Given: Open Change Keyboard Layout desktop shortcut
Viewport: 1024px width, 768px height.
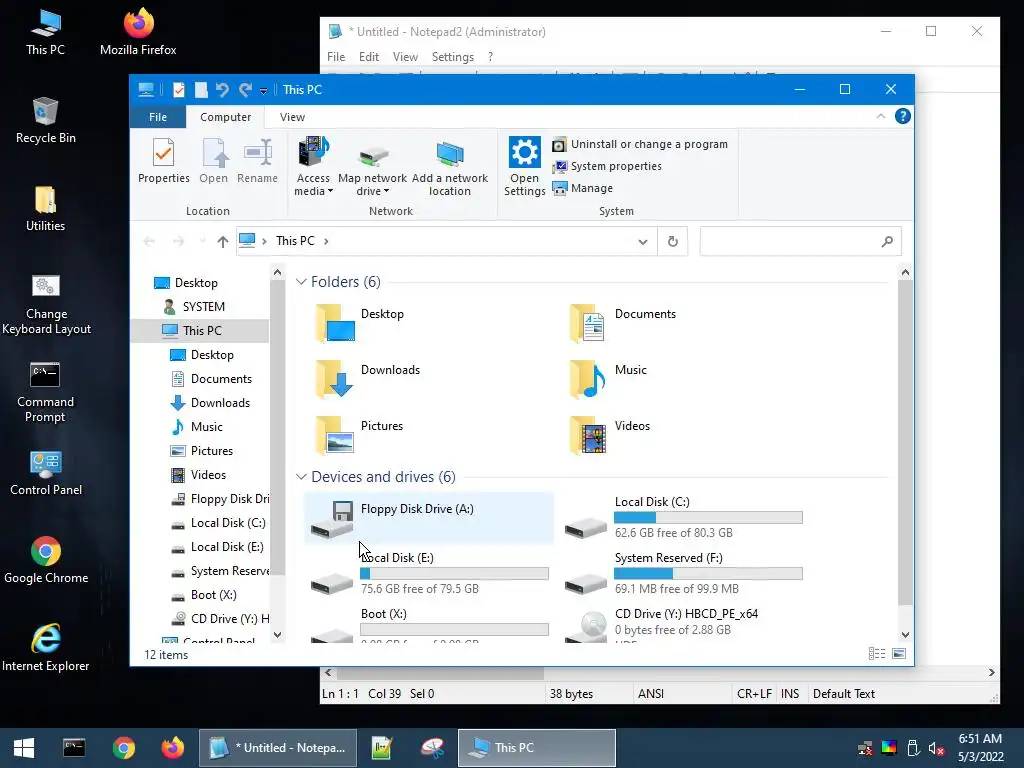Looking at the screenshot, I should click(46, 305).
